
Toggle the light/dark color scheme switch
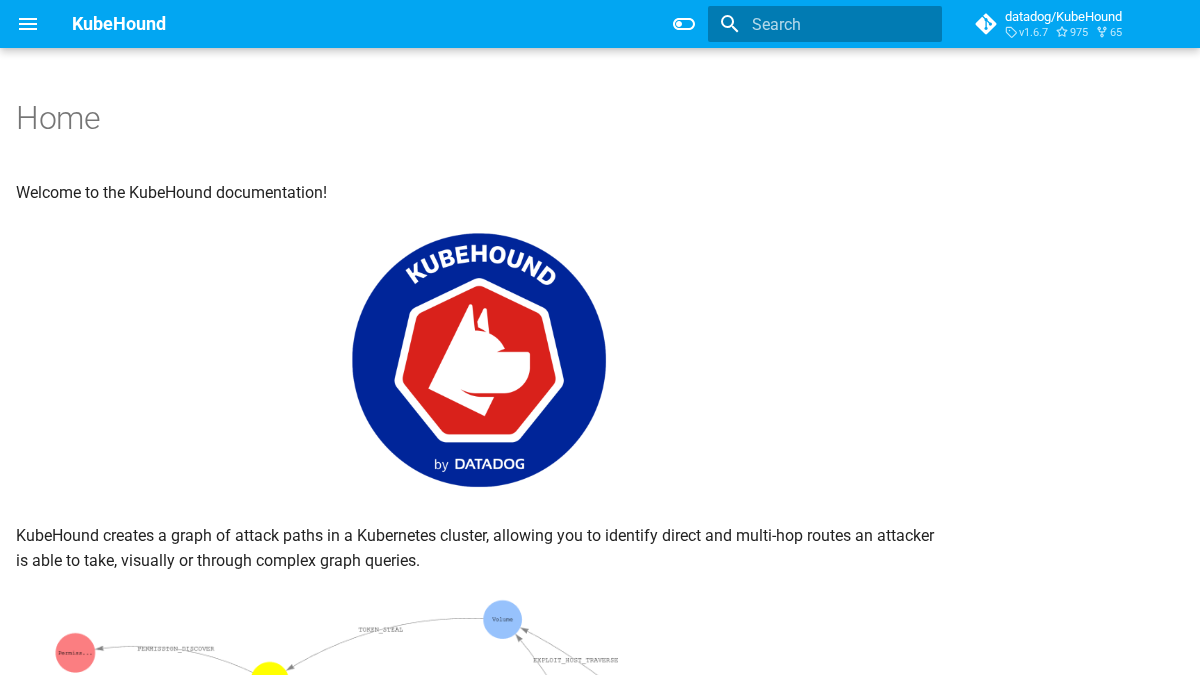point(684,24)
